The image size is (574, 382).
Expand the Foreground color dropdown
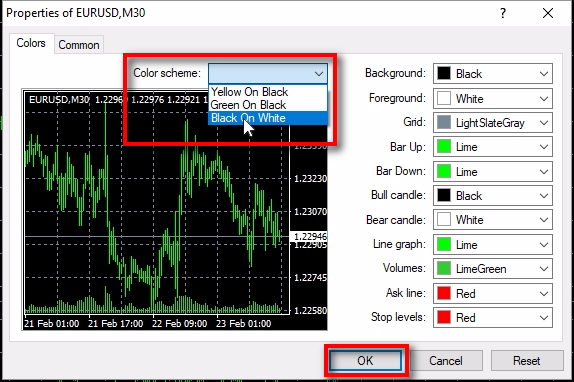(544, 98)
